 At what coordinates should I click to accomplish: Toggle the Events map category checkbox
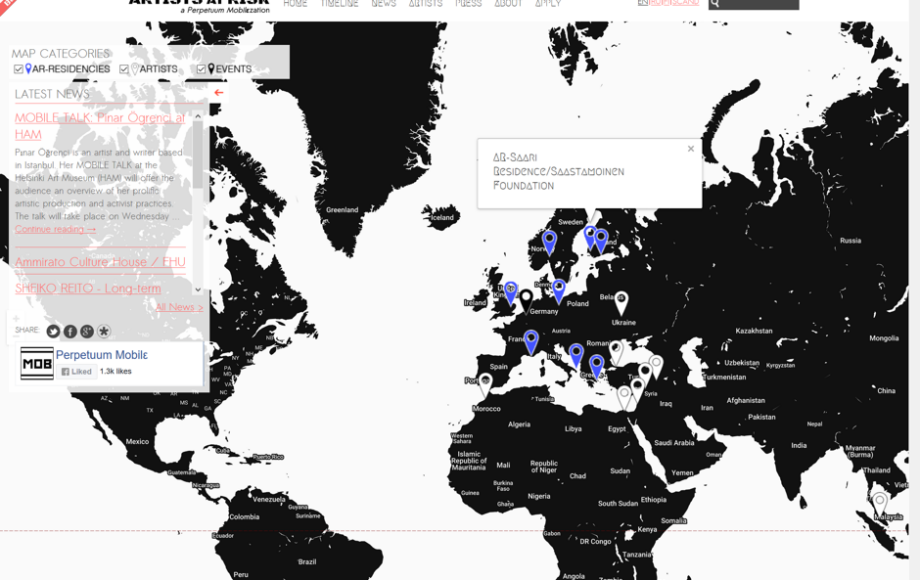tap(201, 69)
